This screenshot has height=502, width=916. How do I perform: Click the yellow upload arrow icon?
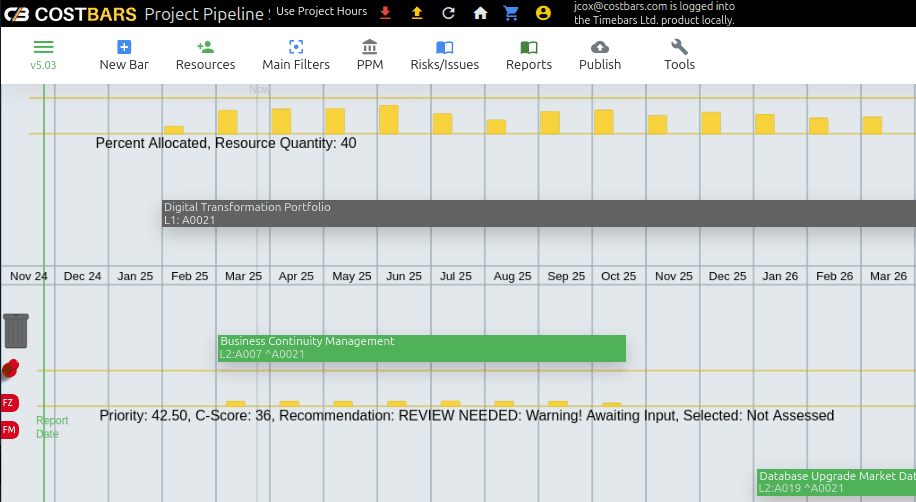(x=417, y=13)
